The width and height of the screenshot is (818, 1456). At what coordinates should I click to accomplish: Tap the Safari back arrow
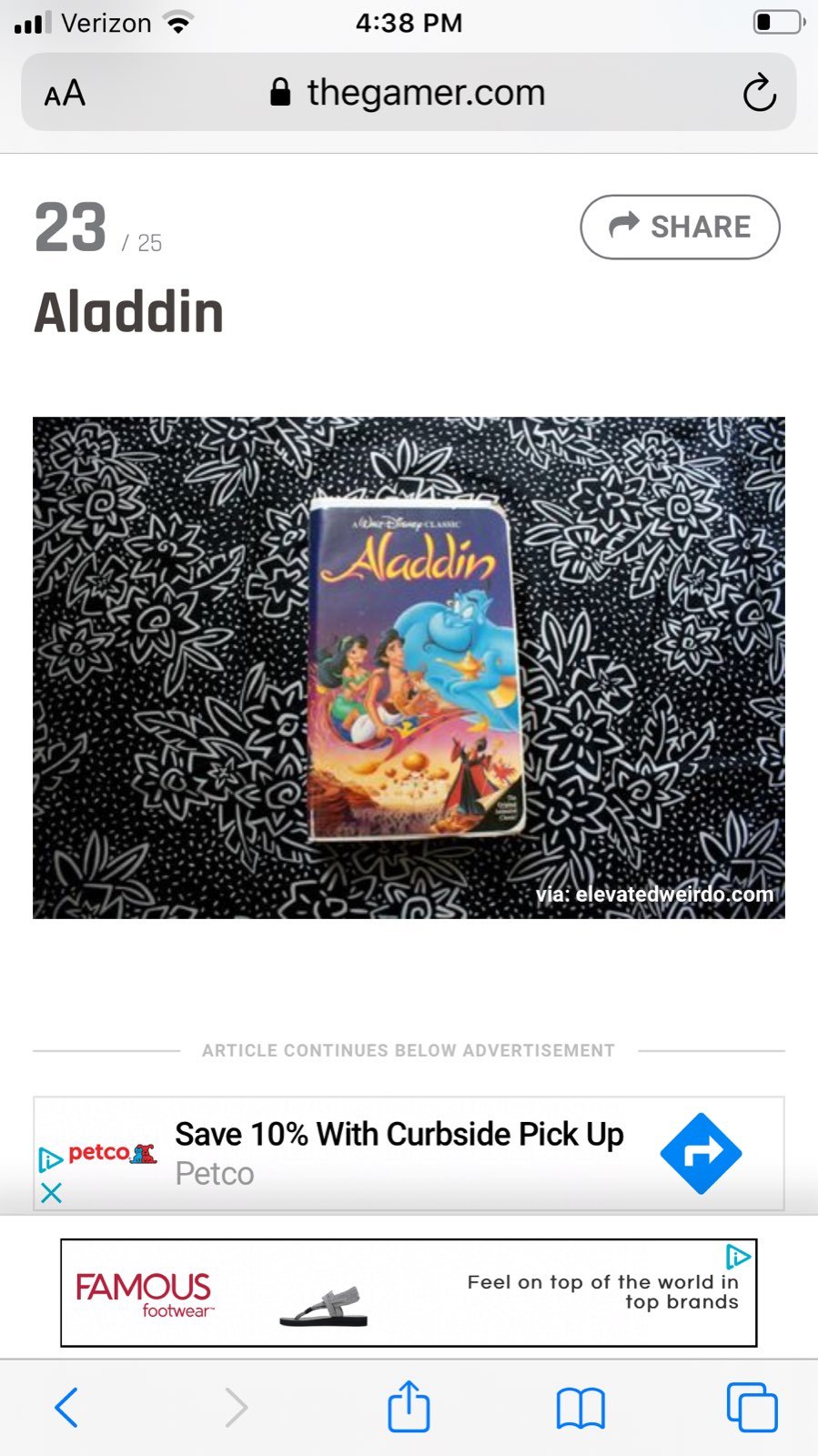66,1408
